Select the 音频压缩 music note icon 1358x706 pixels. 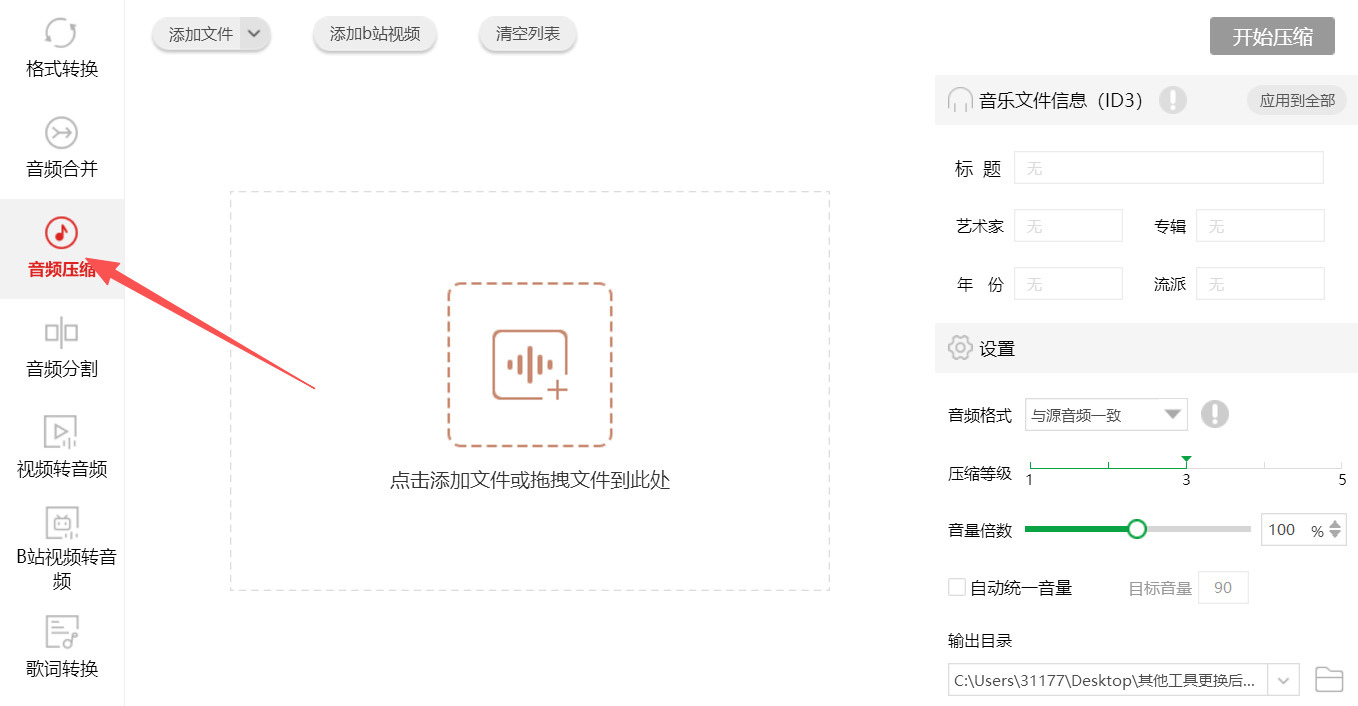tap(61, 232)
